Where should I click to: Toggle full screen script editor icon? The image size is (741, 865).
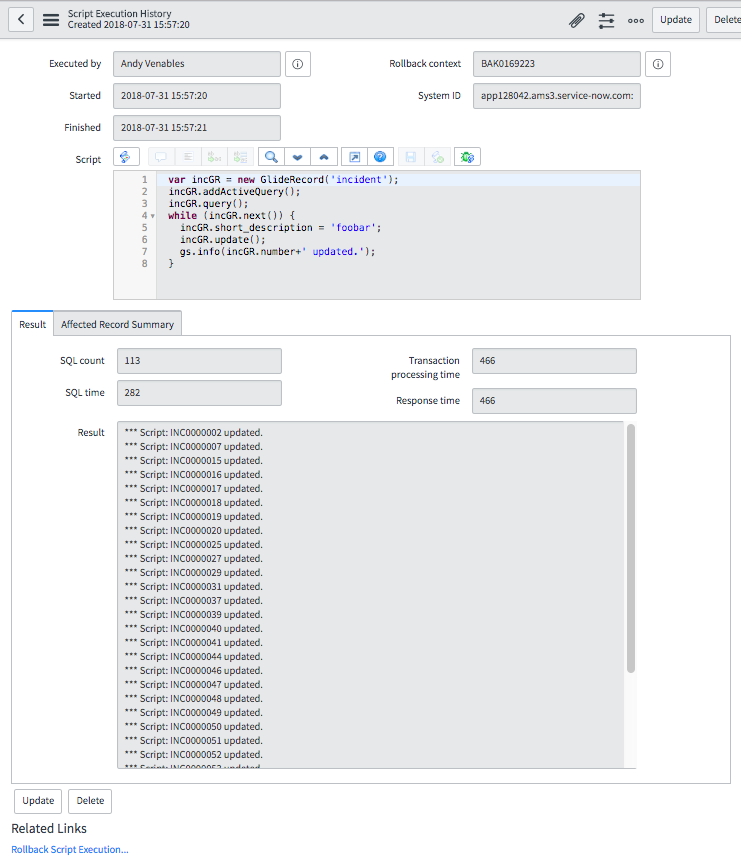(x=354, y=157)
